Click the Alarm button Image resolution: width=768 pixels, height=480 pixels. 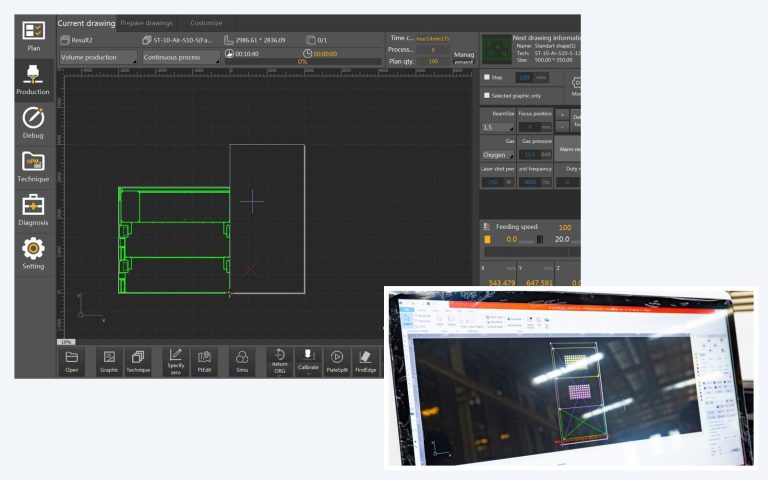coord(568,149)
